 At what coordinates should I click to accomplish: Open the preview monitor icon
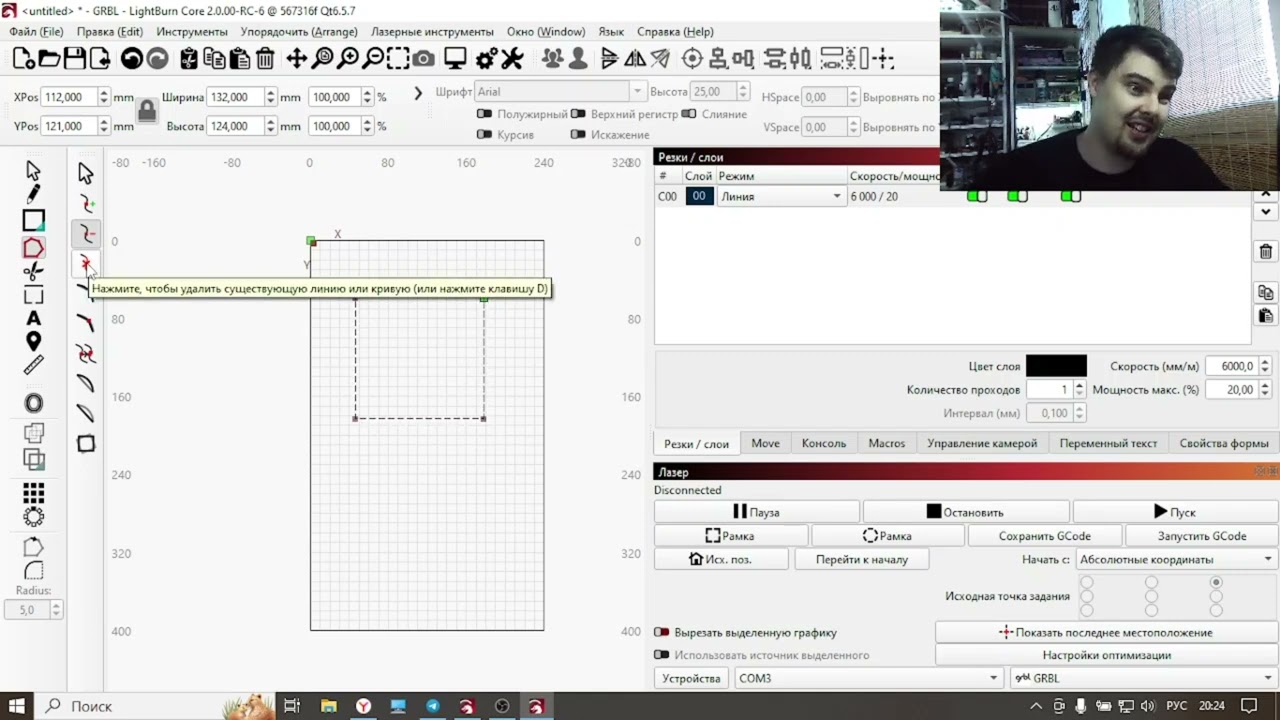(x=455, y=59)
